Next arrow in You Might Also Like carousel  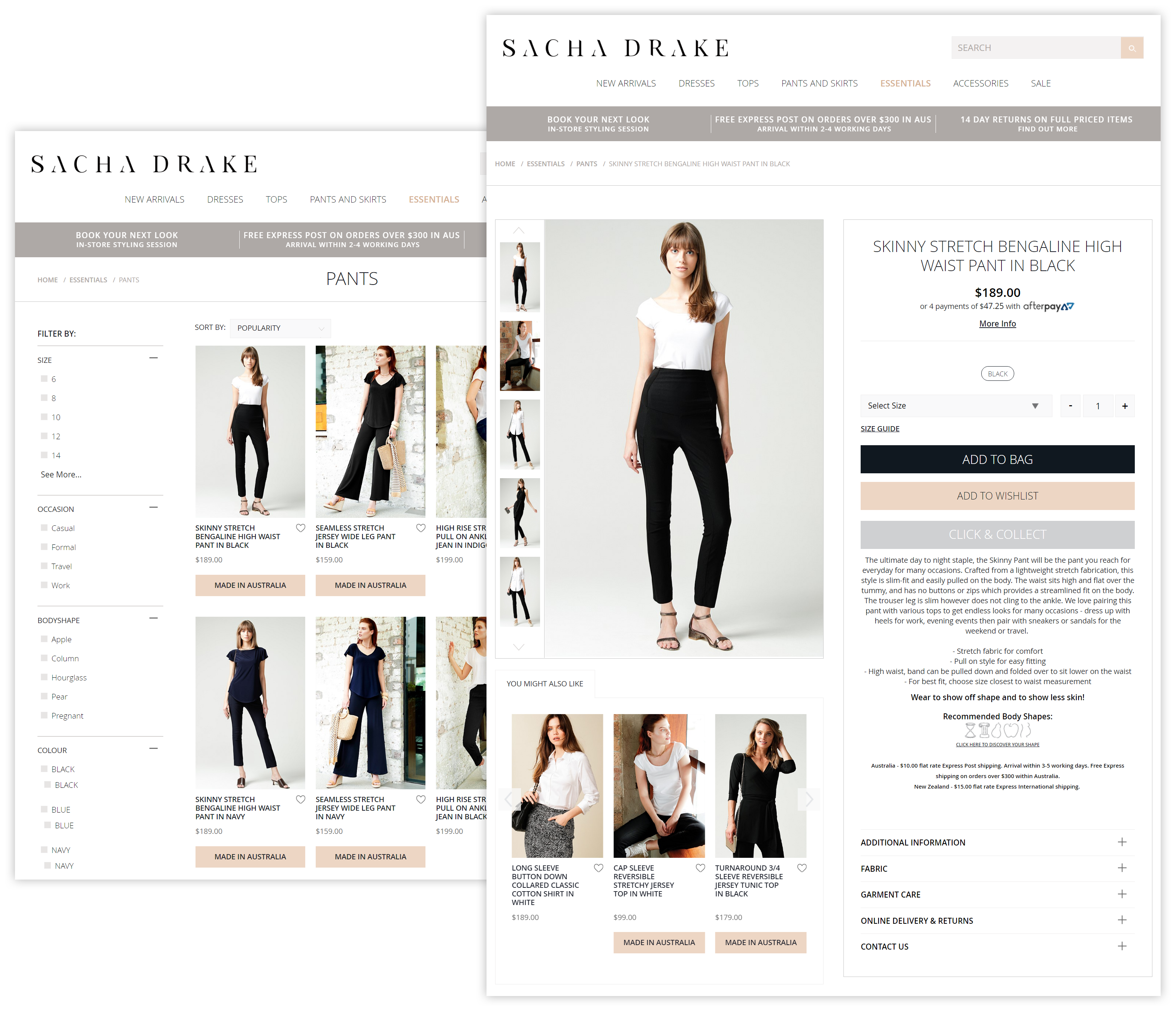[x=809, y=800]
